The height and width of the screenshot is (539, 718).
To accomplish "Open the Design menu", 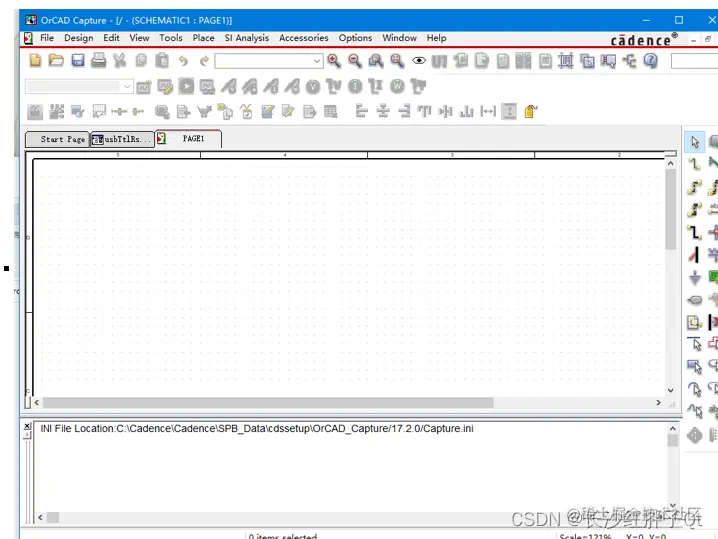I will 78,38.
